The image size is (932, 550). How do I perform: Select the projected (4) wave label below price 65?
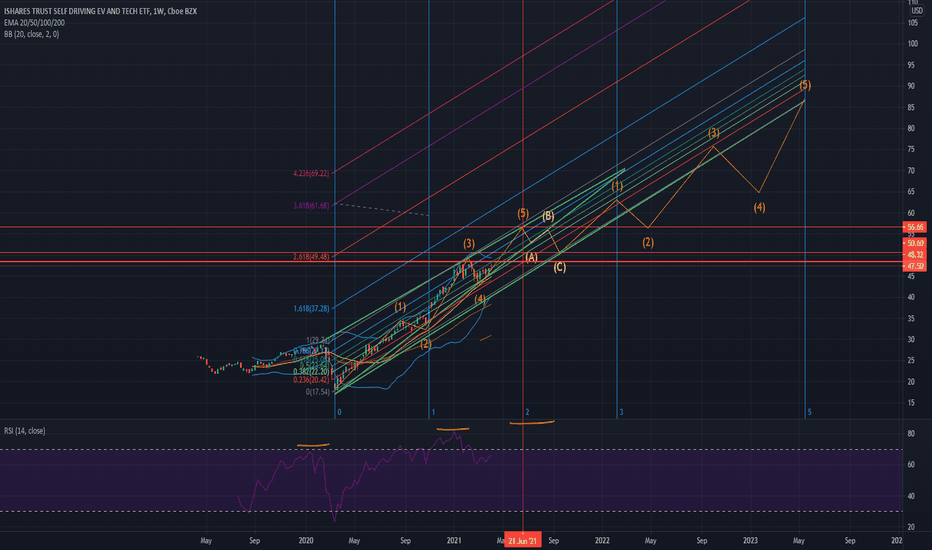(x=759, y=208)
